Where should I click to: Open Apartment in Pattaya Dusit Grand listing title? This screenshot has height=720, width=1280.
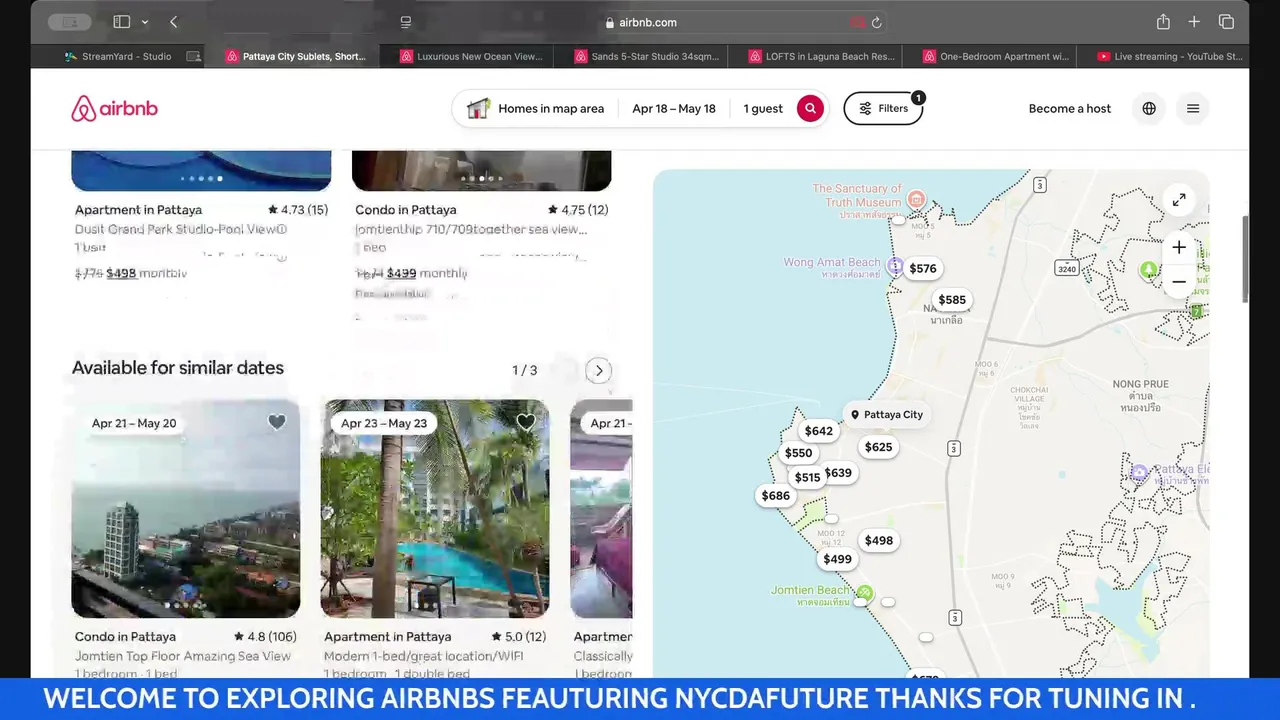point(138,210)
